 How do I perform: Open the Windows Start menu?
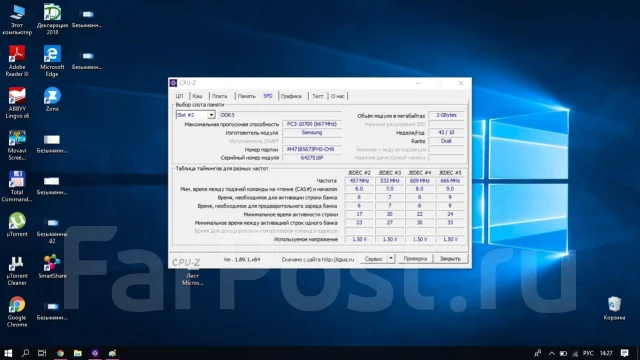click(x=8, y=353)
